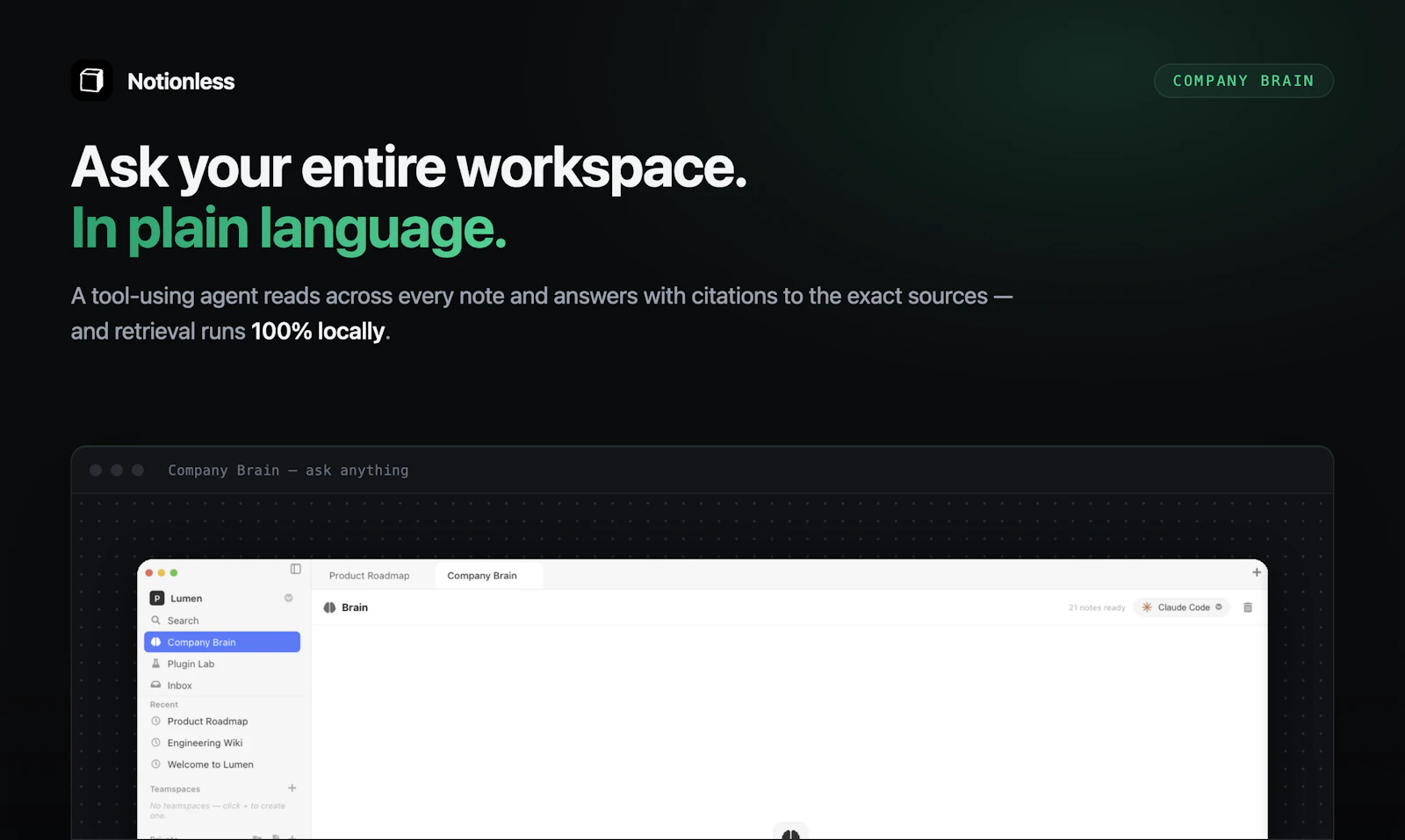Click the clock icon beside Welcome to Lumen
1405x840 pixels.
(155, 764)
